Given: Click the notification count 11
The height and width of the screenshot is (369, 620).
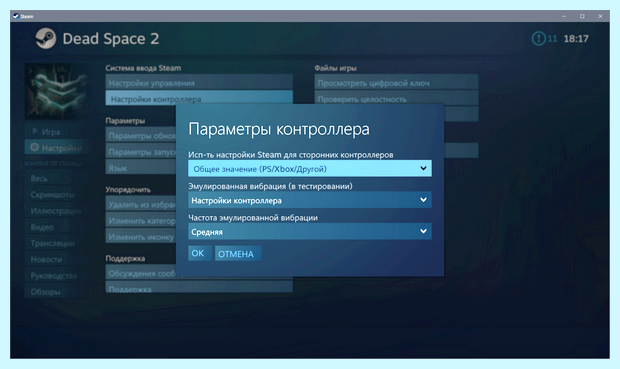Looking at the screenshot, I should point(552,39).
